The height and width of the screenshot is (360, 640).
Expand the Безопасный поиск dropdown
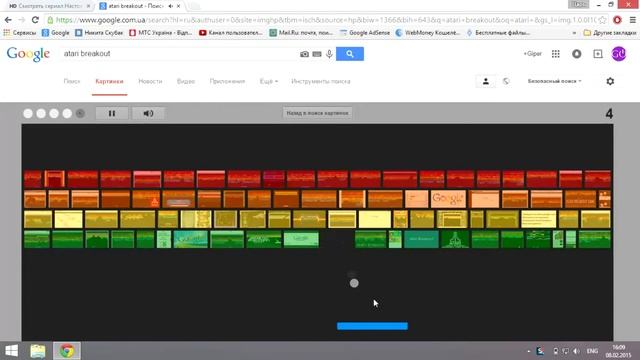pos(554,81)
